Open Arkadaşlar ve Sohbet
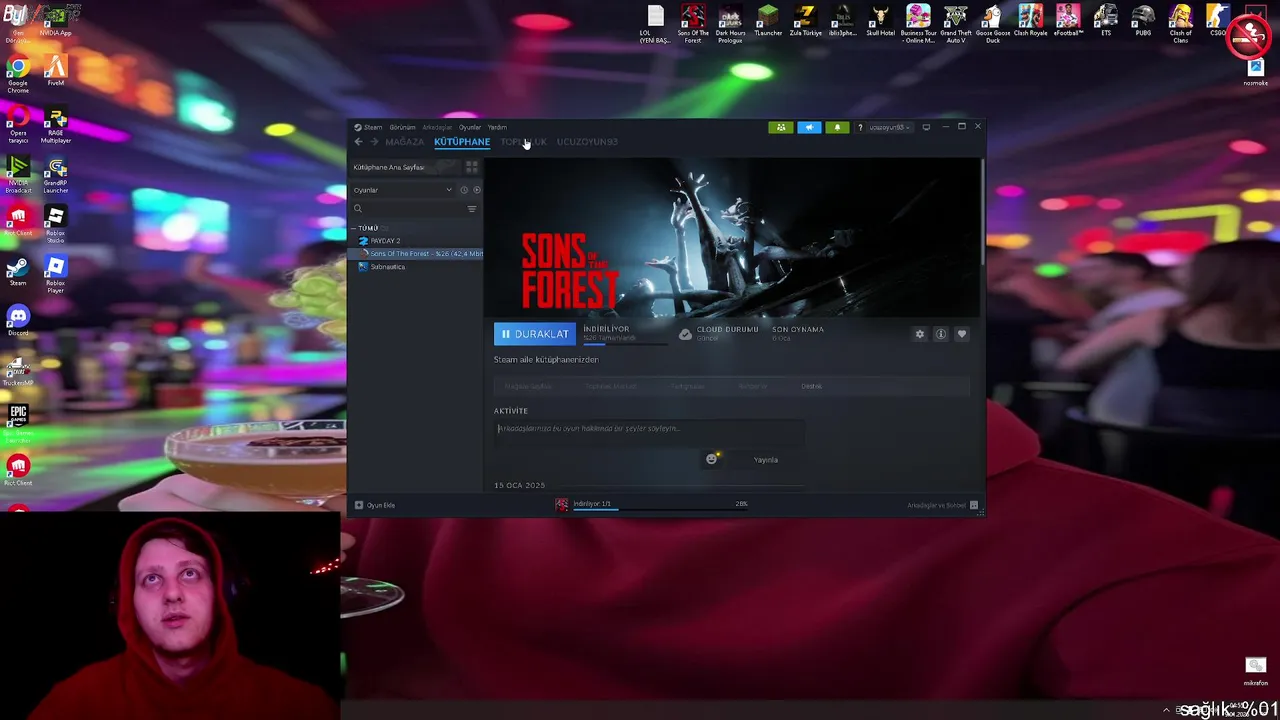This screenshot has height=720, width=1280. (x=943, y=505)
